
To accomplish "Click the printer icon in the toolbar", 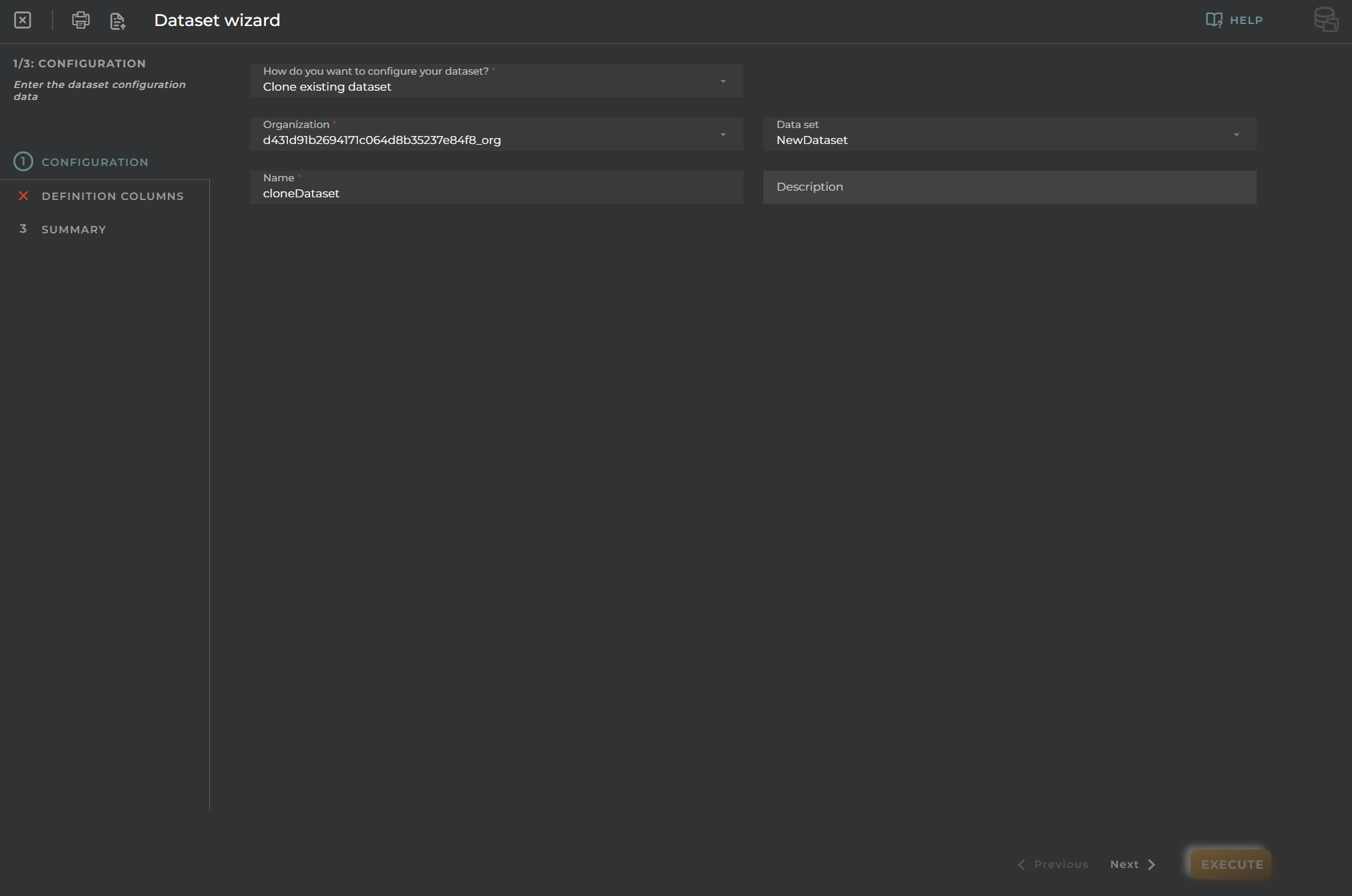I will pos(81,20).
